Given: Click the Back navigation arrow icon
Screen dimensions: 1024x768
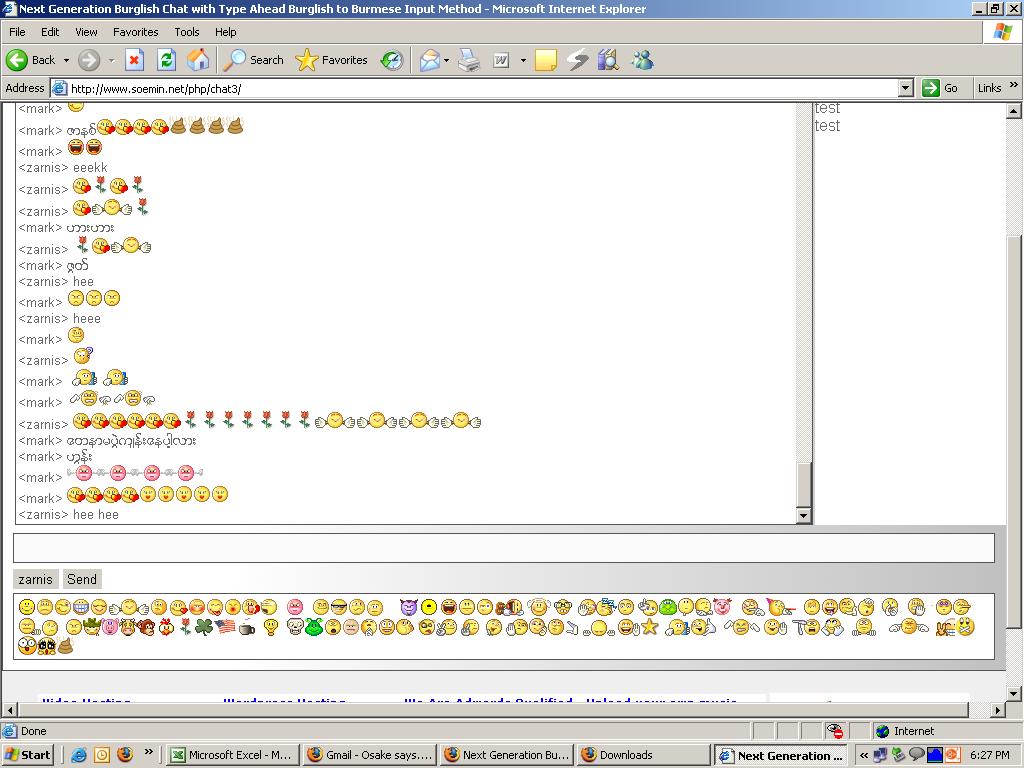Looking at the screenshot, I should click(x=16, y=60).
